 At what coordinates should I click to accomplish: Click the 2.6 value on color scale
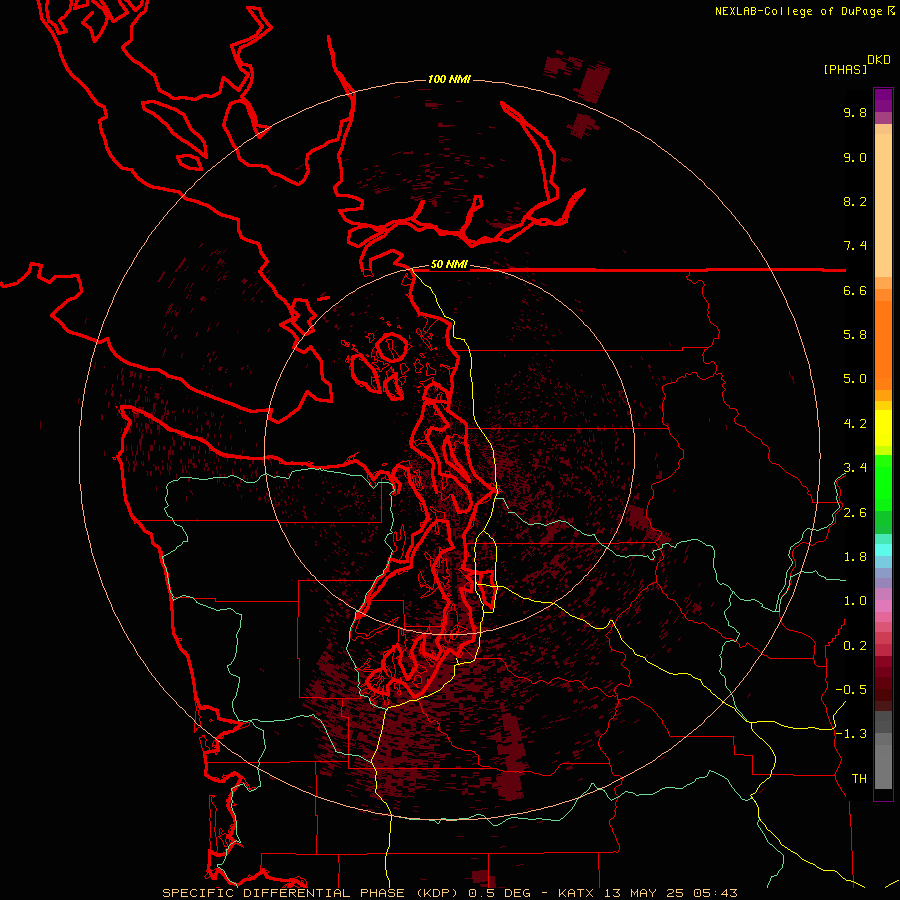click(855, 513)
